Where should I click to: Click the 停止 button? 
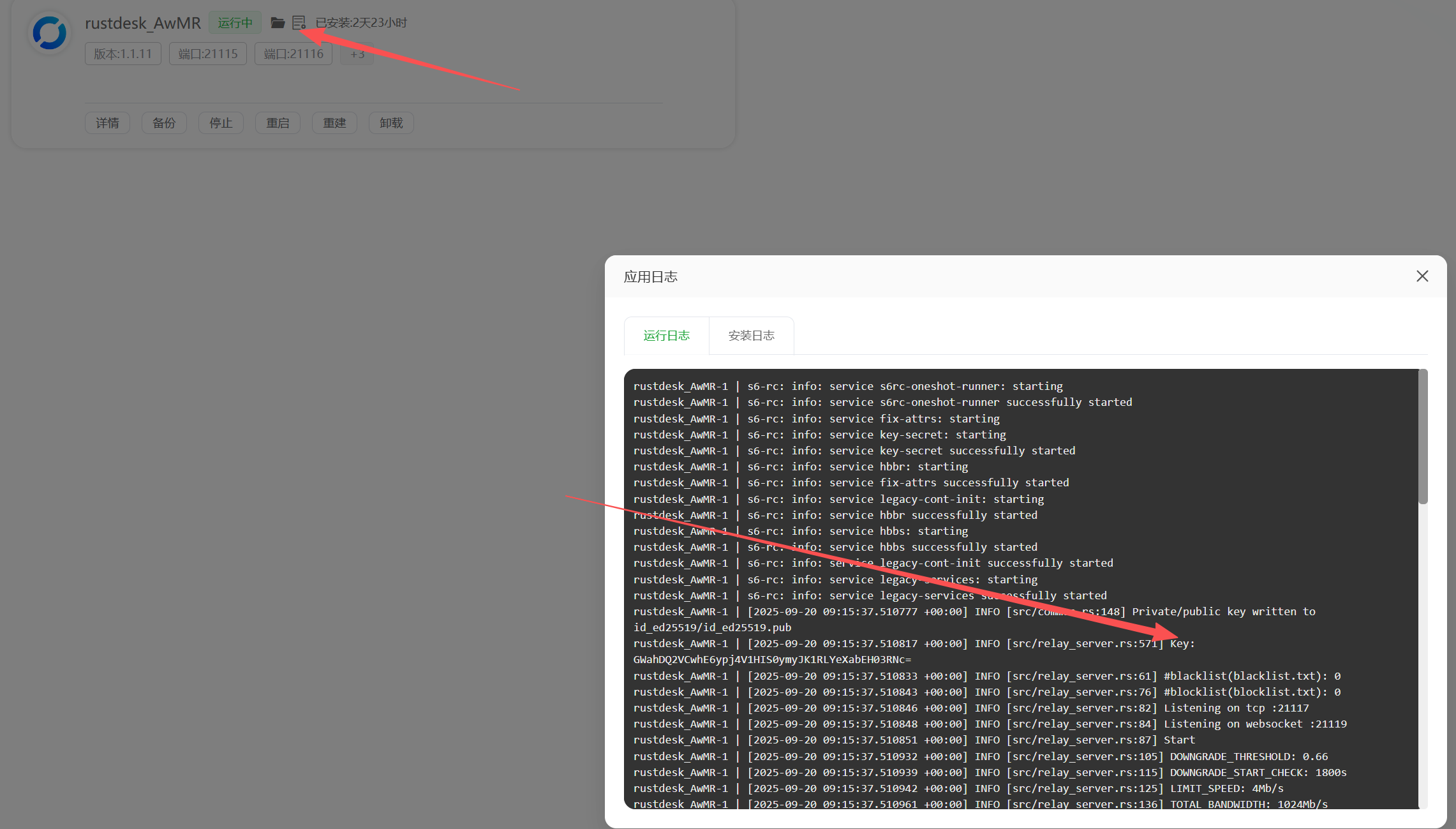(x=221, y=123)
